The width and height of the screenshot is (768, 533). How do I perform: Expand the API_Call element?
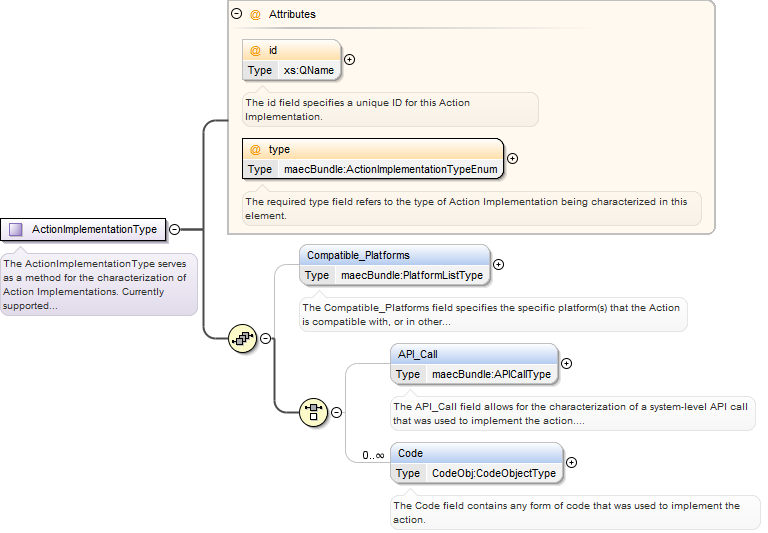pos(566,363)
